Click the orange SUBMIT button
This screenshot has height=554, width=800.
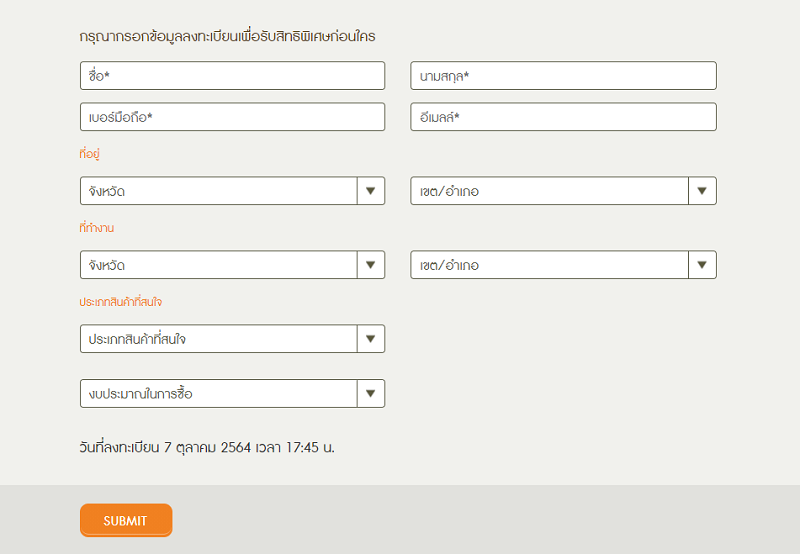(126, 520)
